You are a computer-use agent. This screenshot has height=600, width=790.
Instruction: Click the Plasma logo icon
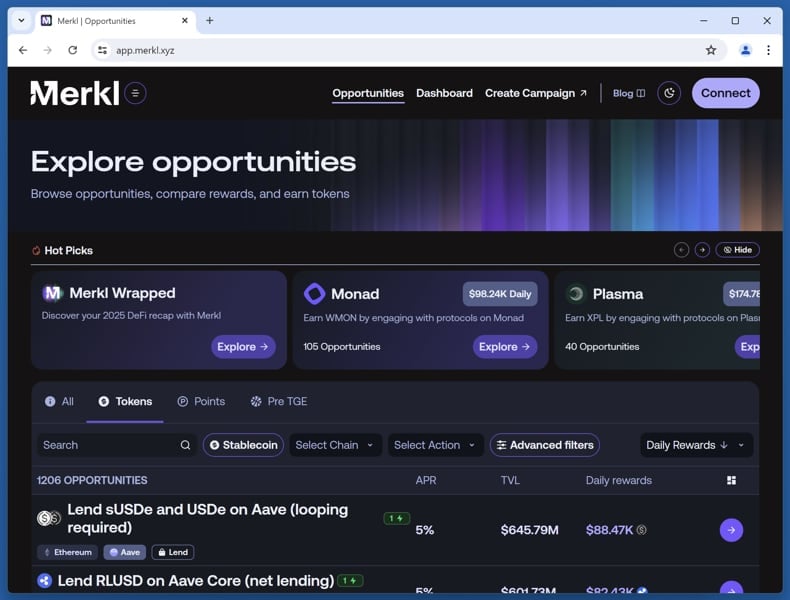coord(576,294)
